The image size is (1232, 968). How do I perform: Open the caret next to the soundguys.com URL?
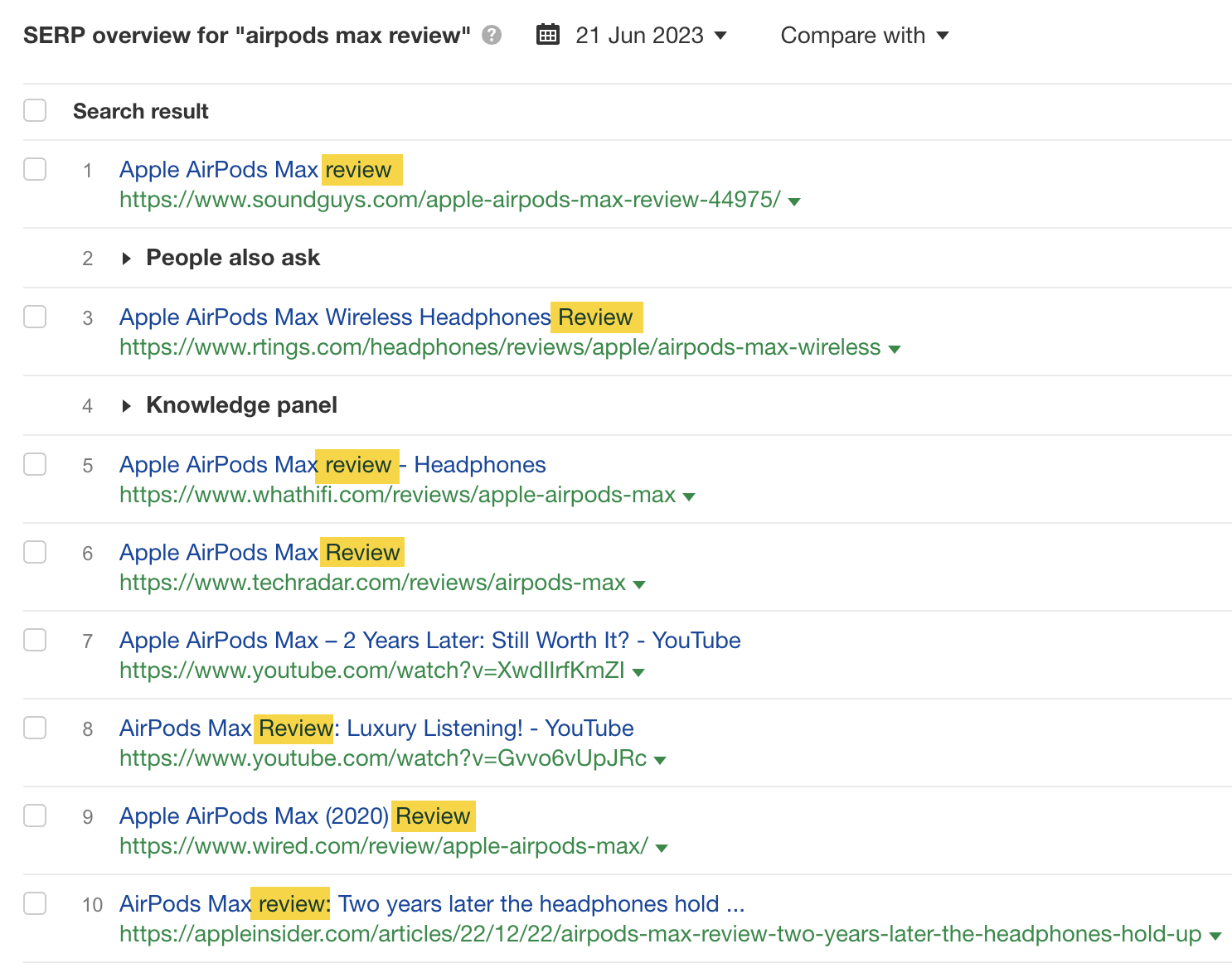pyautogui.click(x=794, y=200)
